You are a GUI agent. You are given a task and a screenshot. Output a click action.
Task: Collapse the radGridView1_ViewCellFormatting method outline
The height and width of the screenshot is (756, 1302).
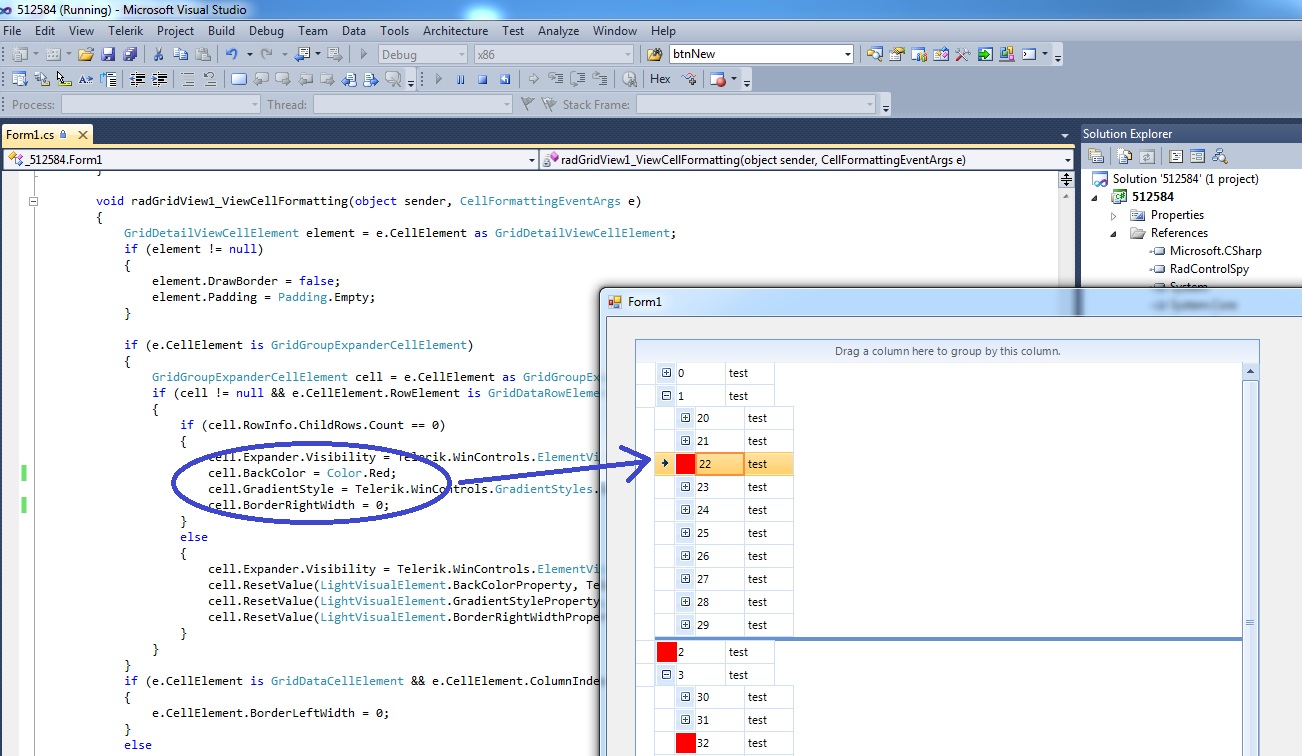tap(33, 201)
